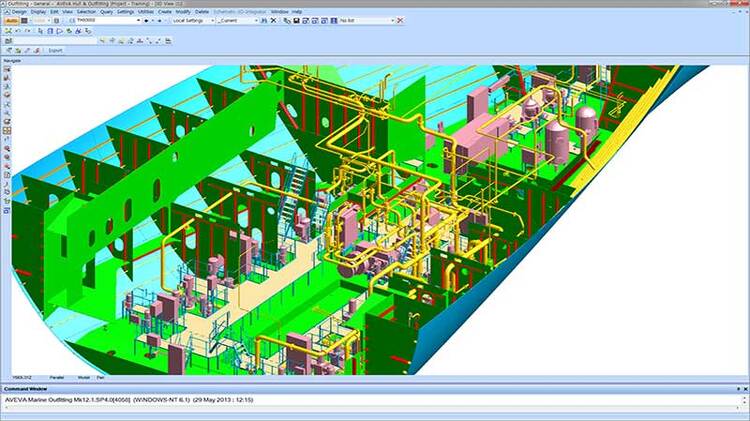Viewport: 750px width, 421px height.
Task: Click the Export button
Action: click(x=55, y=49)
